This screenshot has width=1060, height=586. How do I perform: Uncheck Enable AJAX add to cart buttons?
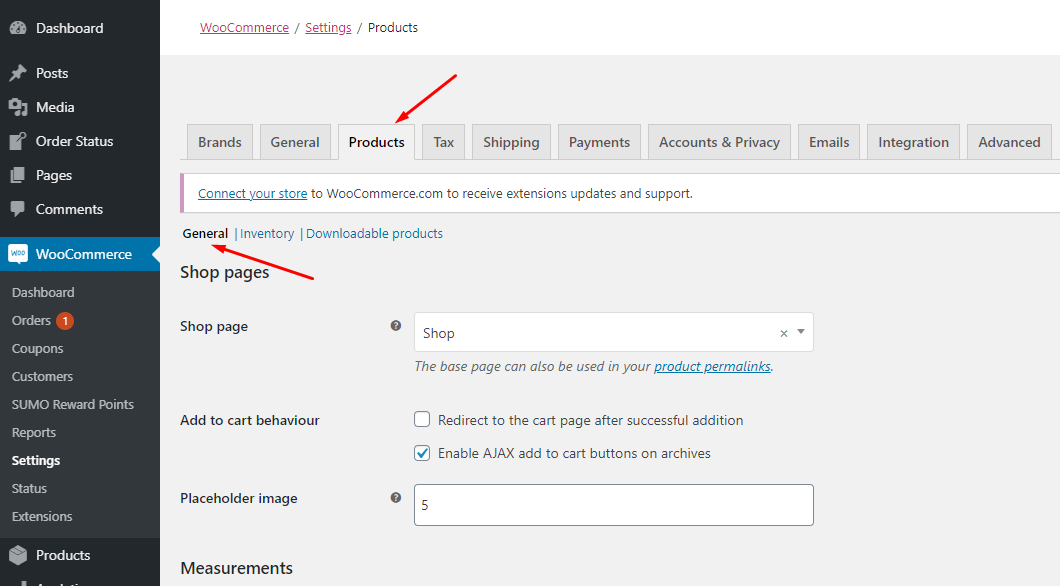coord(422,453)
